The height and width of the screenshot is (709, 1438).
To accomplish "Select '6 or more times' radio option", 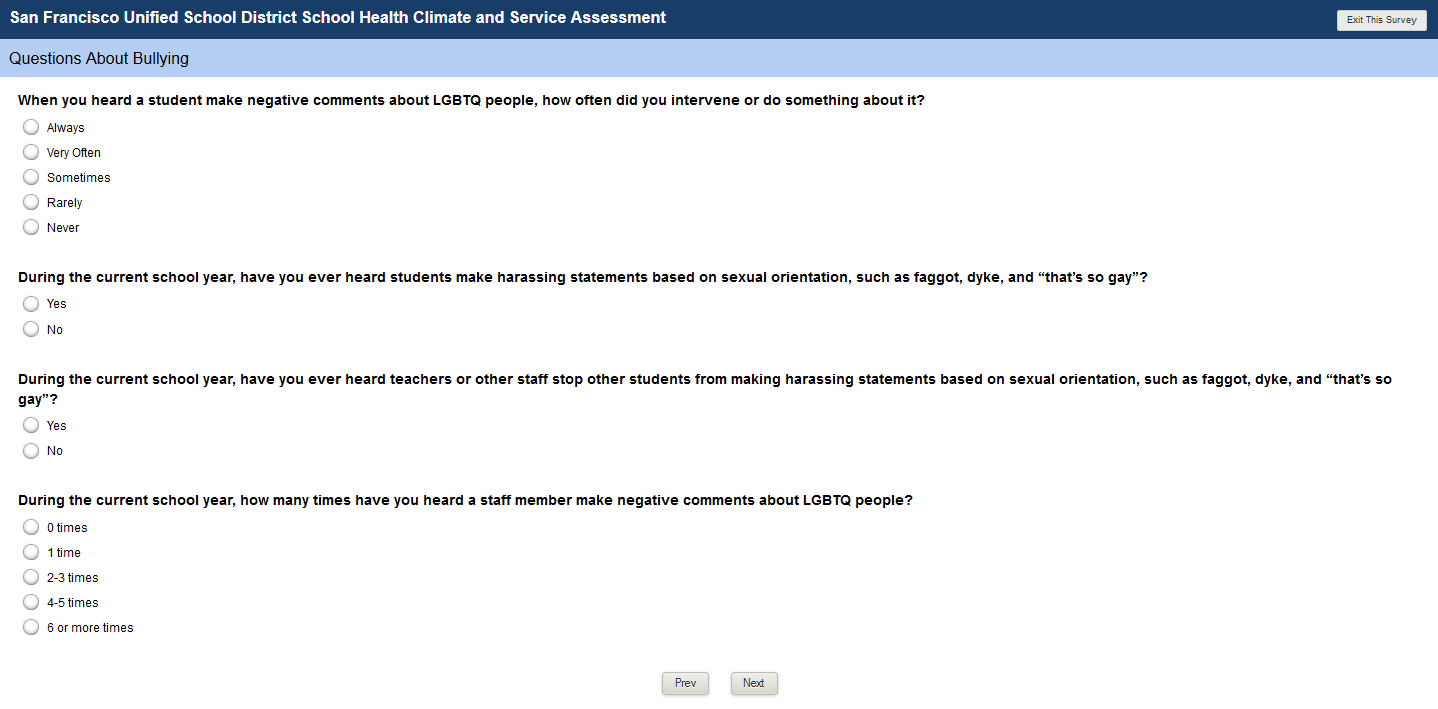I will point(31,627).
